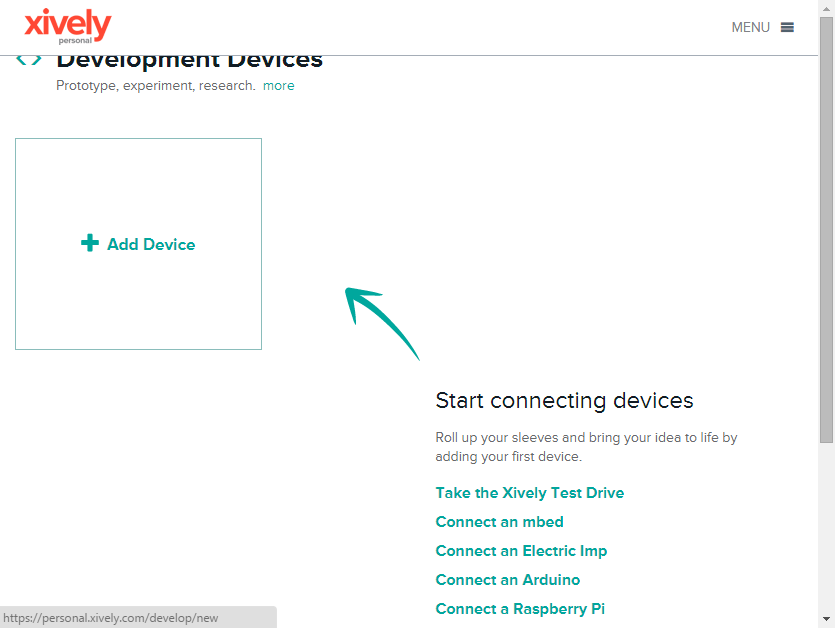Open the MENU label in header
Image resolution: width=835 pixels, height=628 pixels.
click(750, 27)
